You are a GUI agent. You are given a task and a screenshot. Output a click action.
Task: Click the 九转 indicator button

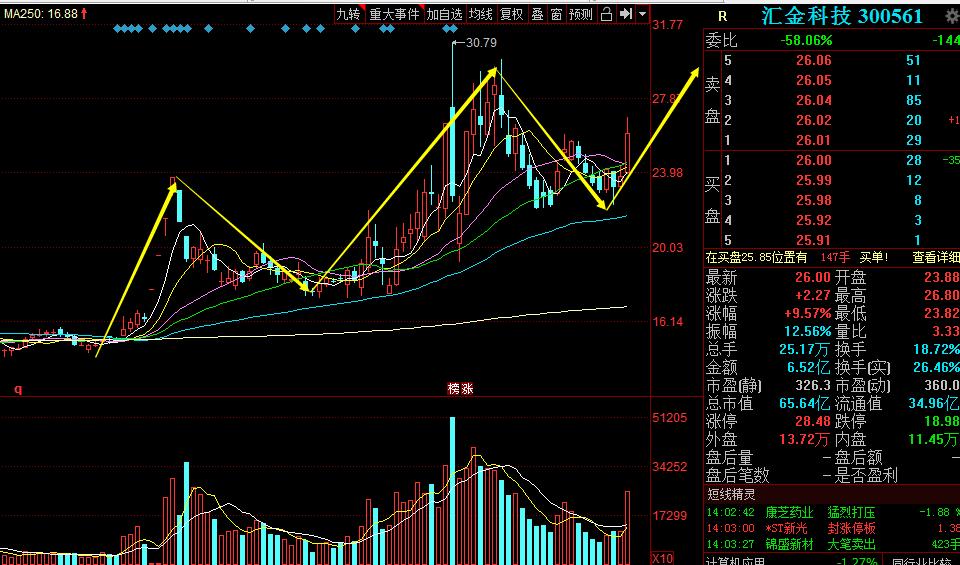tap(348, 14)
